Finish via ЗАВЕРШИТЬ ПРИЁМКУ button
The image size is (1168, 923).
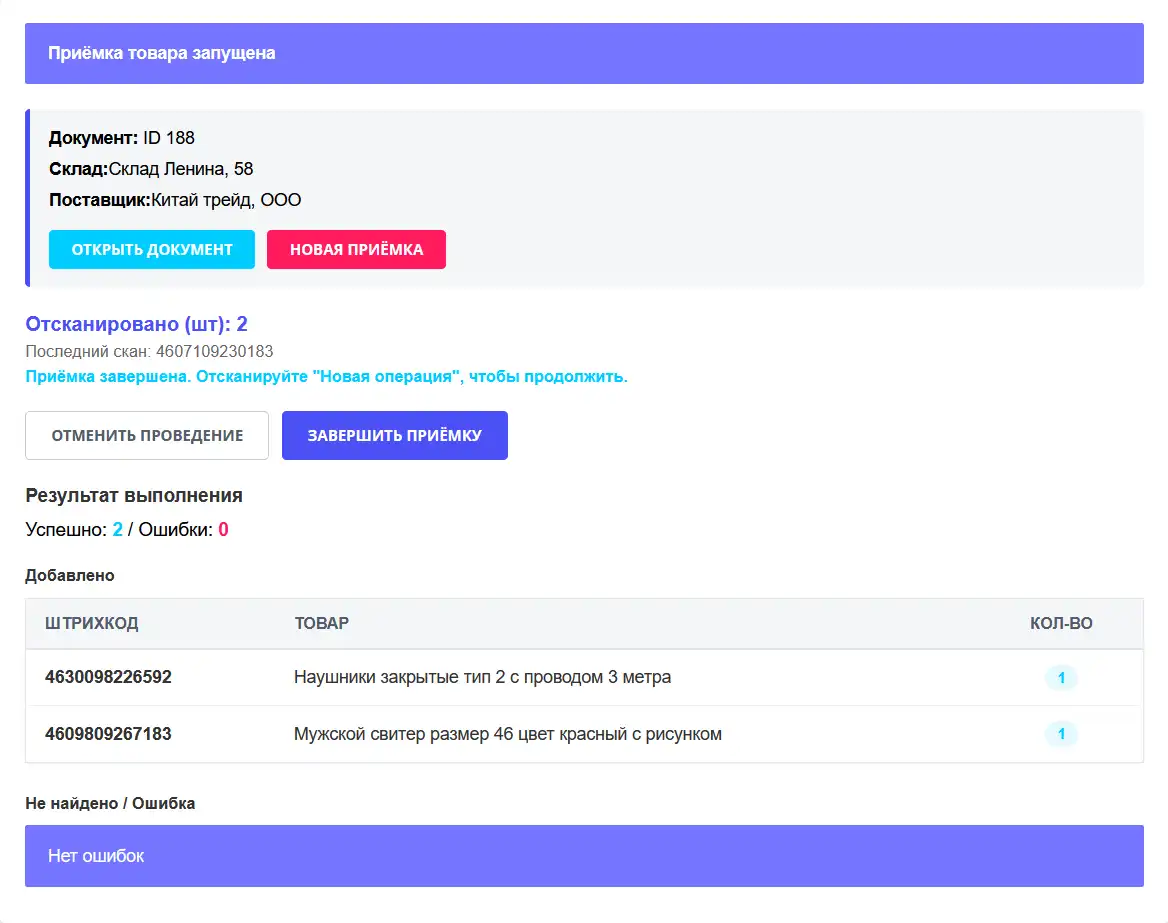click(394, 435)
